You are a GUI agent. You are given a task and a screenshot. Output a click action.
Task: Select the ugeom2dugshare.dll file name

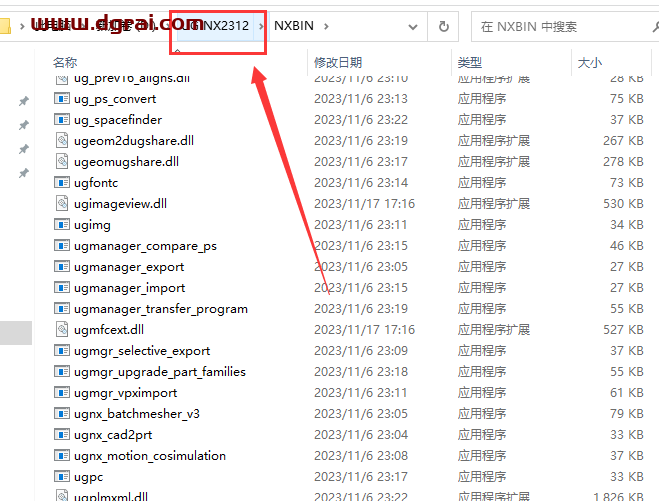tap(134, 141)
